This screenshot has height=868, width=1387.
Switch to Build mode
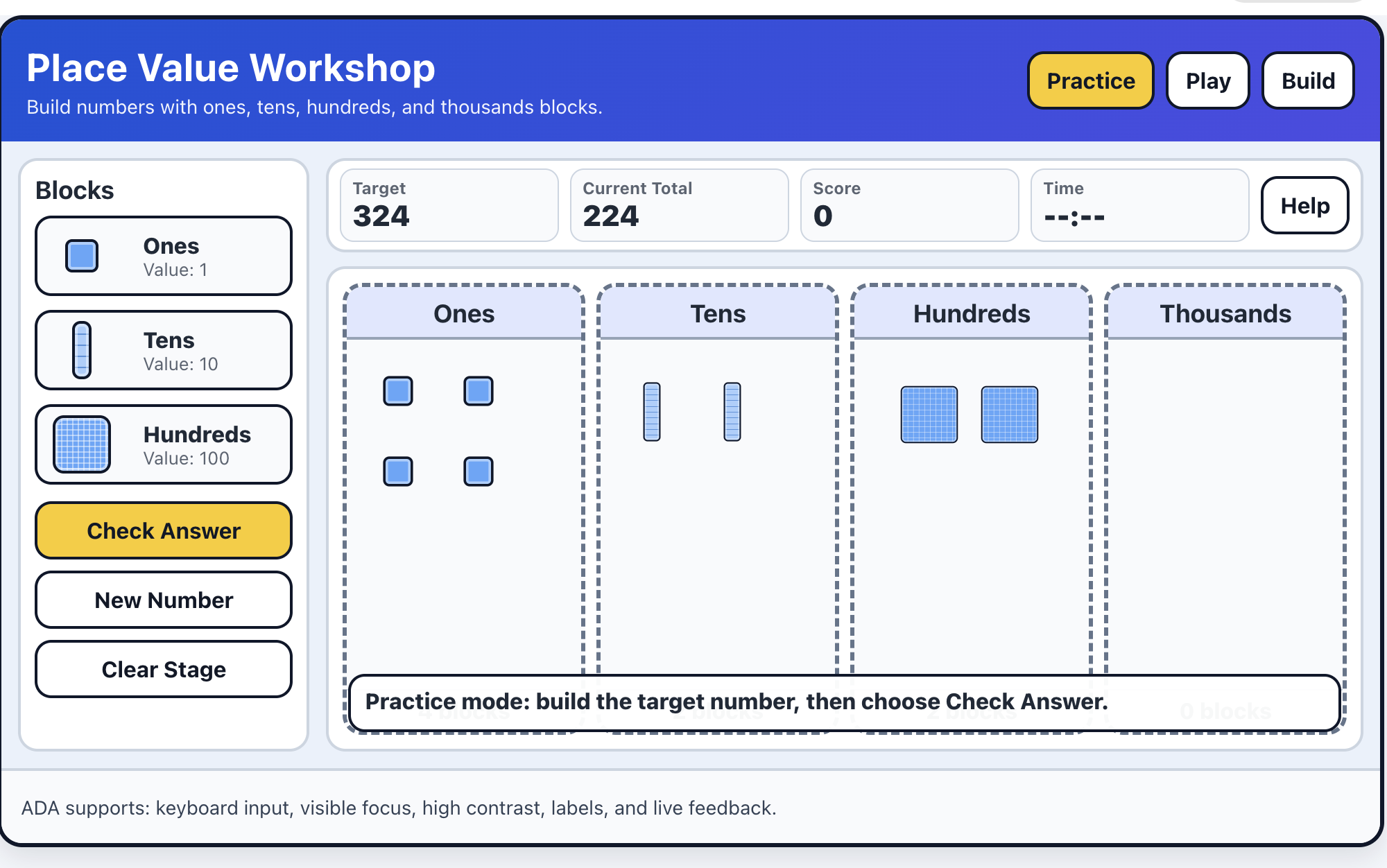(x=1308, y=80)
